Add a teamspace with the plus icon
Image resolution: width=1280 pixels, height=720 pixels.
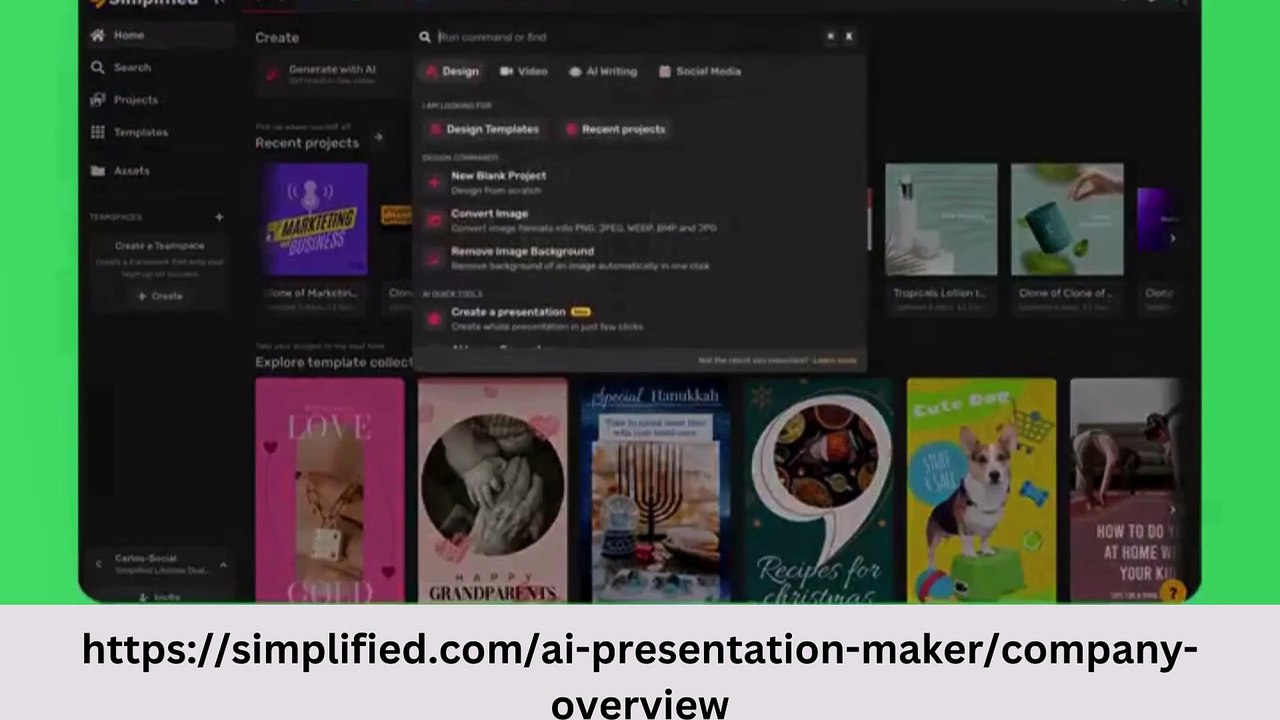point(219,217)
